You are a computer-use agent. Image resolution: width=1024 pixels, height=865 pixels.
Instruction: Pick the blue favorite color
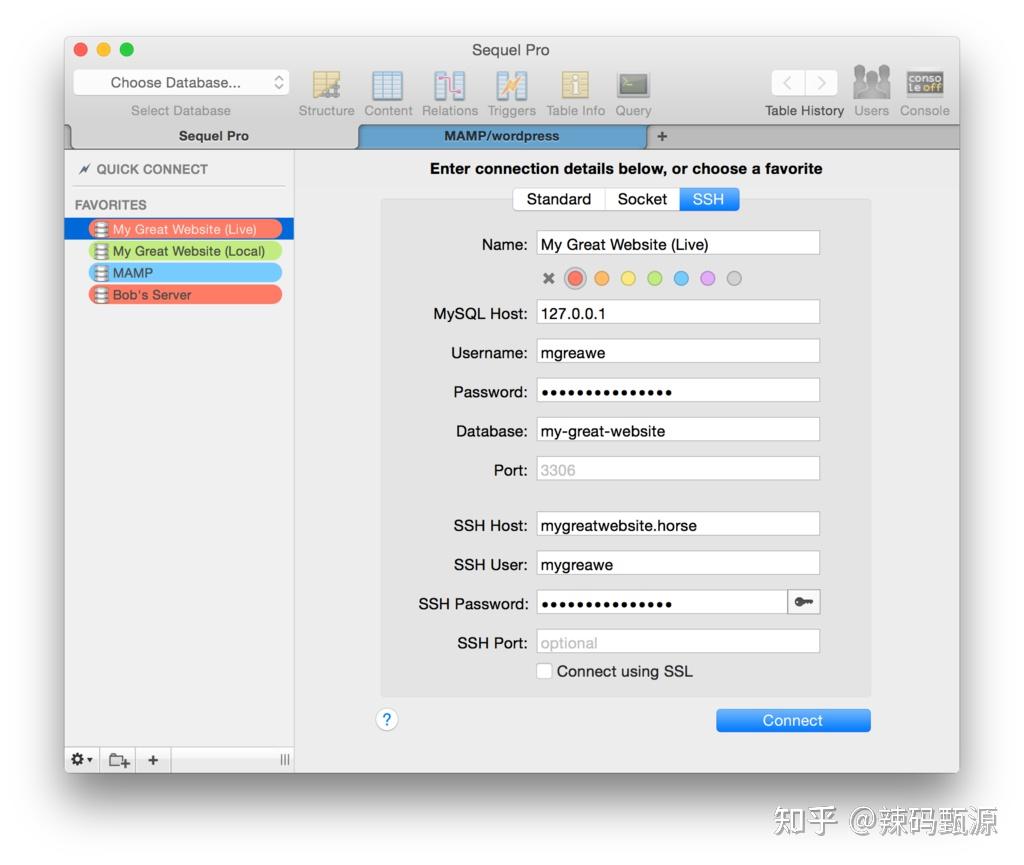681,278
